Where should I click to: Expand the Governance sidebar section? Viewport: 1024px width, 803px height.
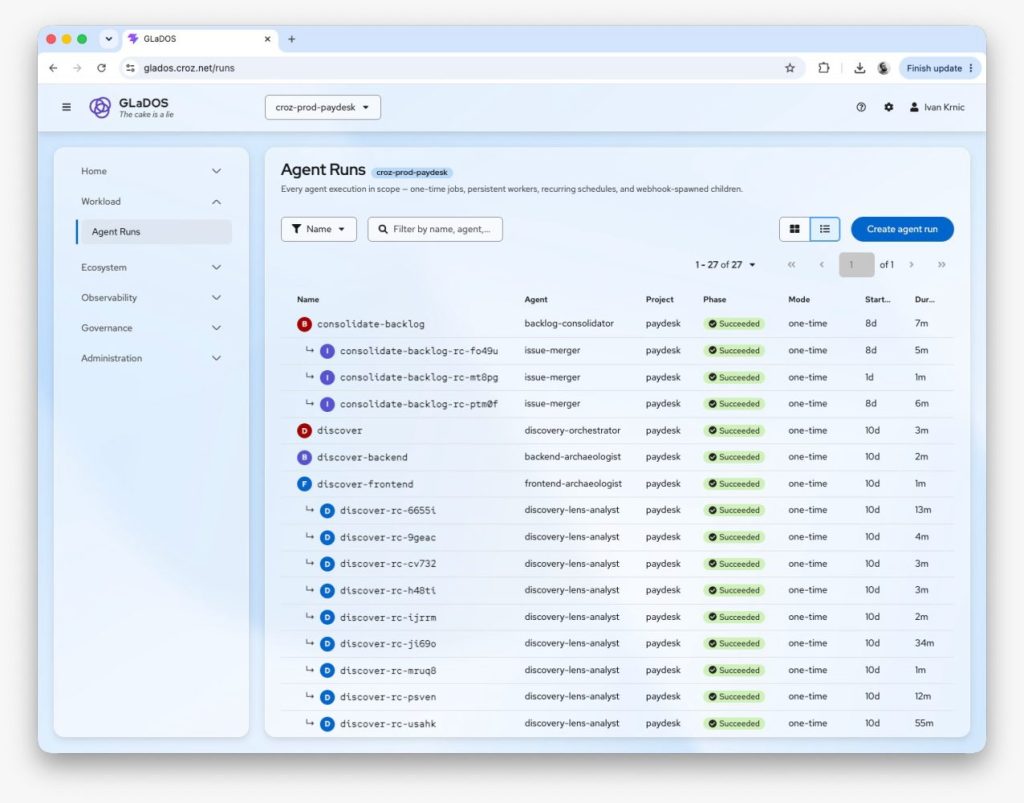pyautogui.click(x=151, y=328)
